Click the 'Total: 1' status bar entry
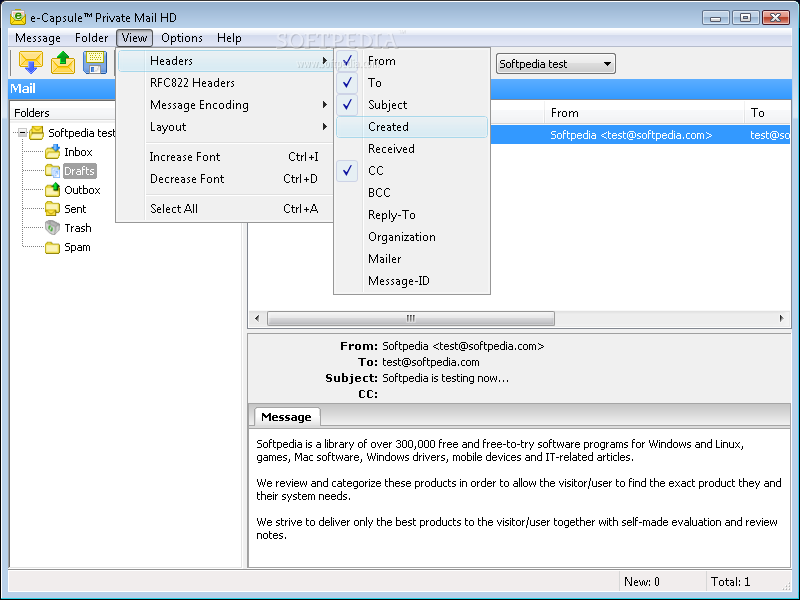This screenshot has height=600, width=800. coord(730,582)
